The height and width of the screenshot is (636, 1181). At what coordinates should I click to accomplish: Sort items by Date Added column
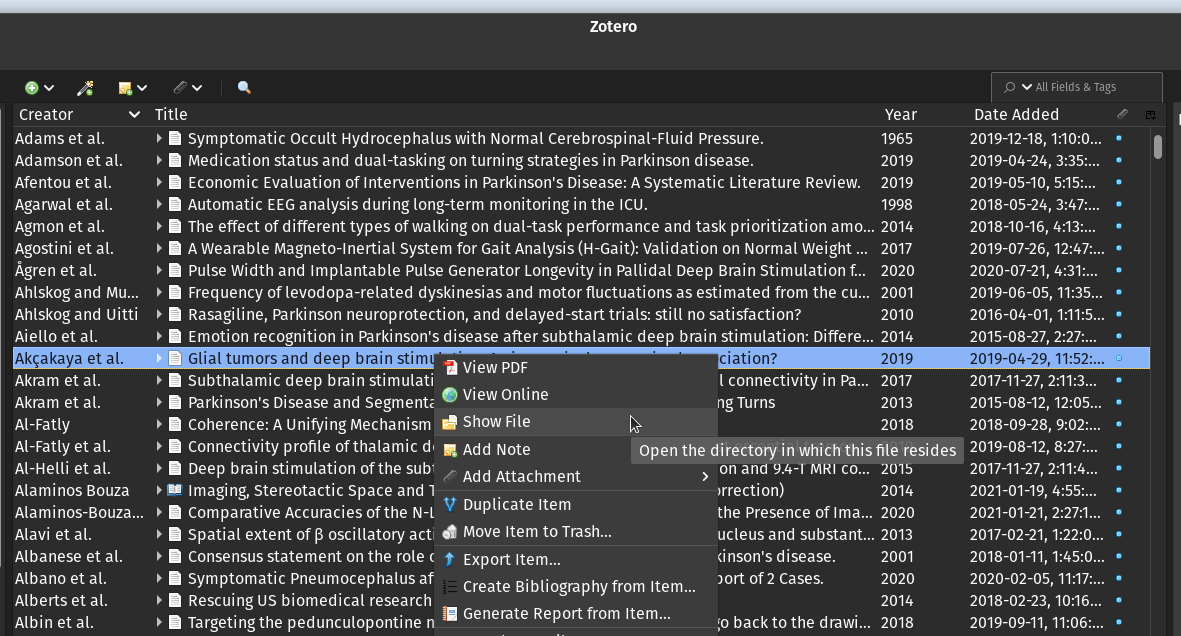coord(1016,115)
